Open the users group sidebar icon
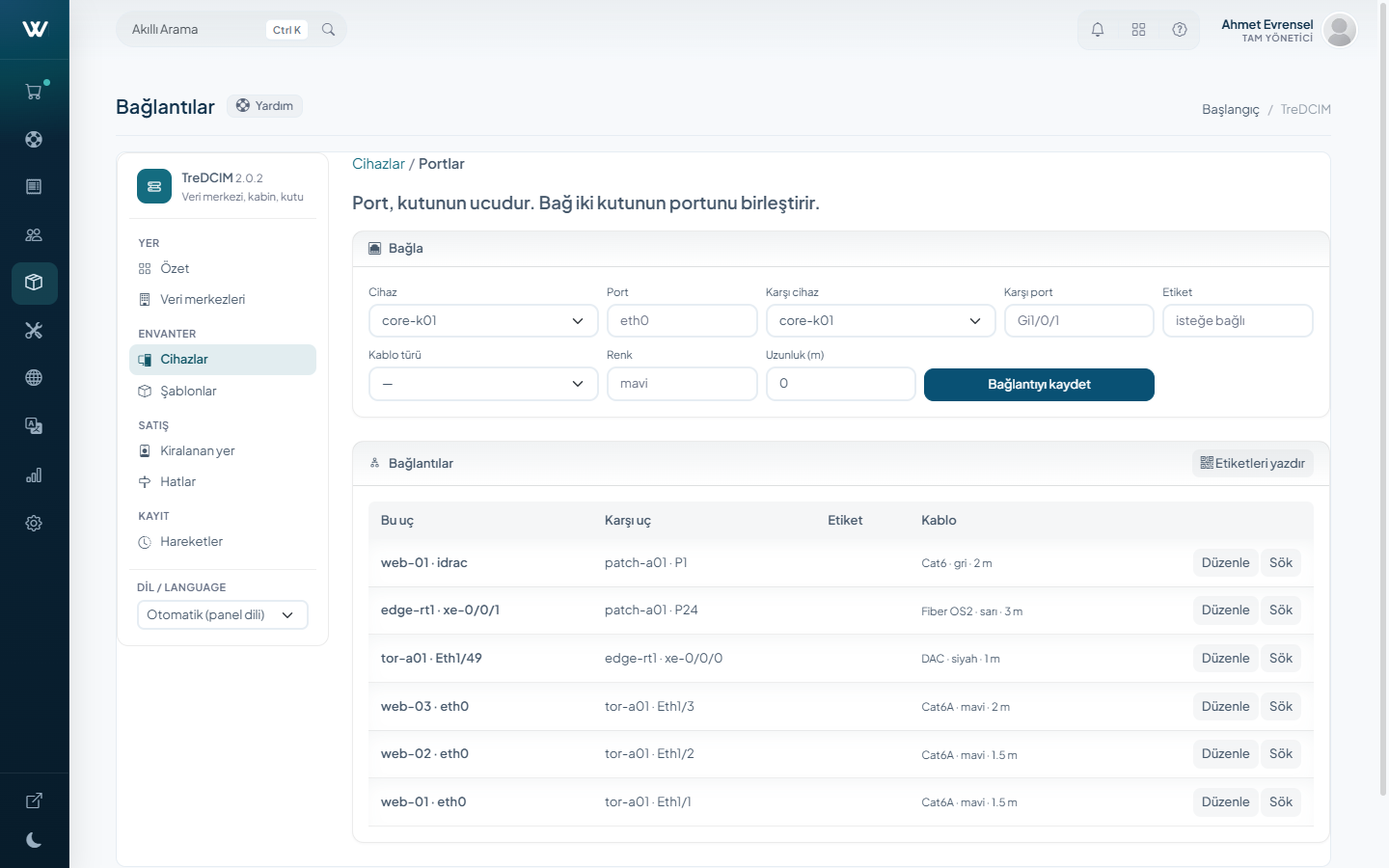Viewport: 1389px width, 868px height. click(34, 234)
